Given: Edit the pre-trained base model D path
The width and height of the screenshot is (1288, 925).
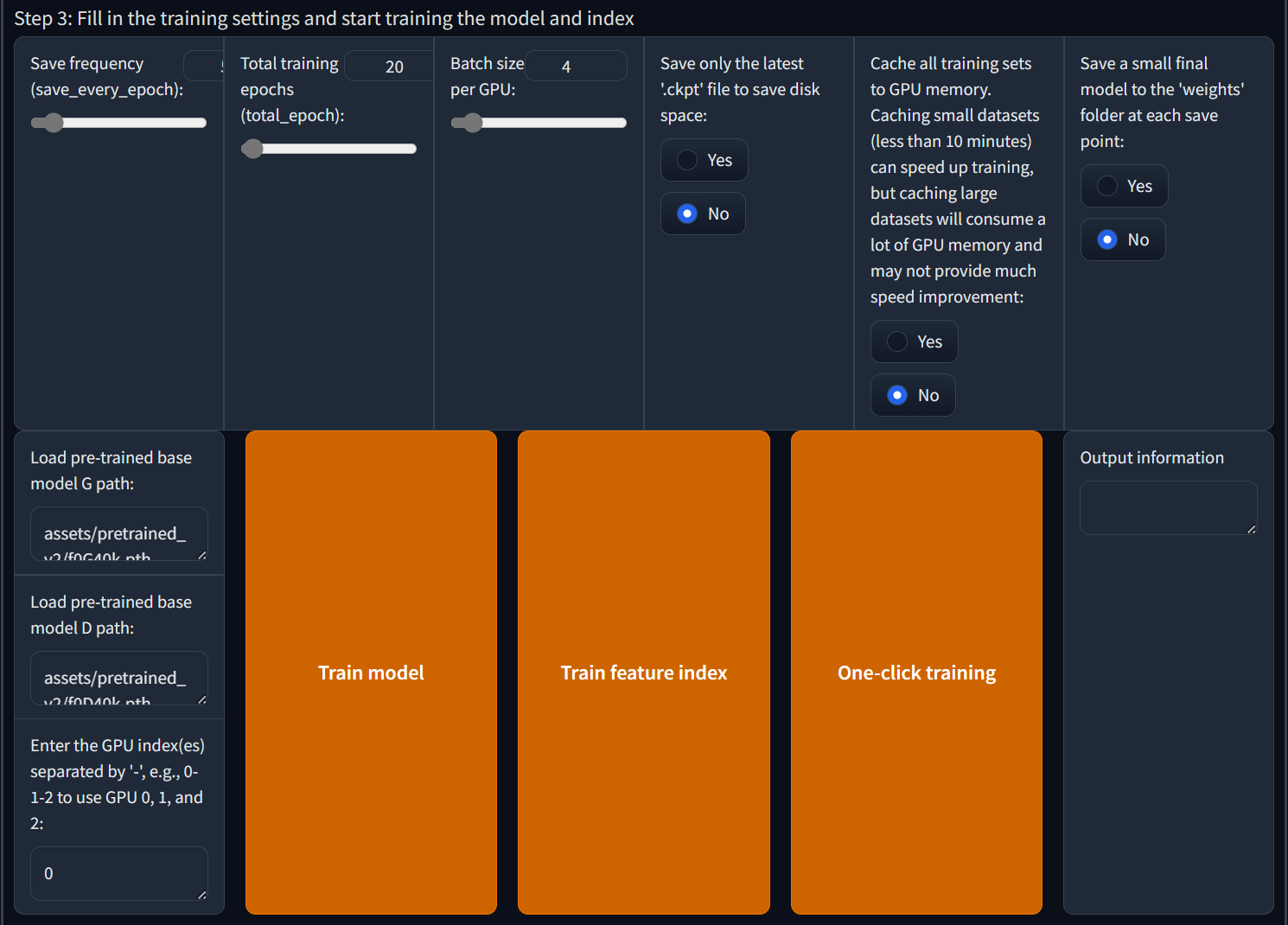Looking at the screenshot, I should click(118, 679).
